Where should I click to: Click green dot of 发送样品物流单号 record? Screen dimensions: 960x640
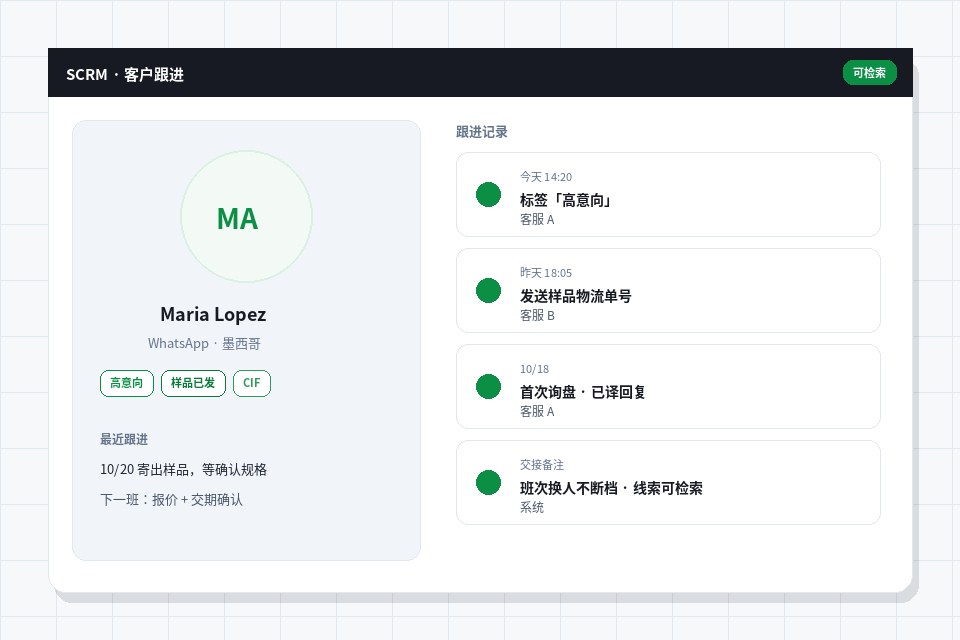tap(489, 290)
